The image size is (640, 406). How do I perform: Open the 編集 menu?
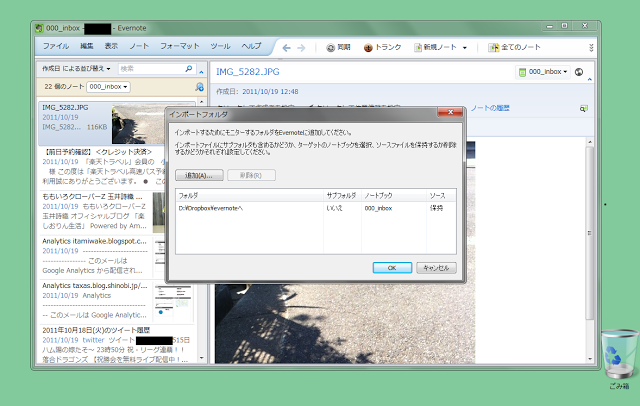coord(87,46)
